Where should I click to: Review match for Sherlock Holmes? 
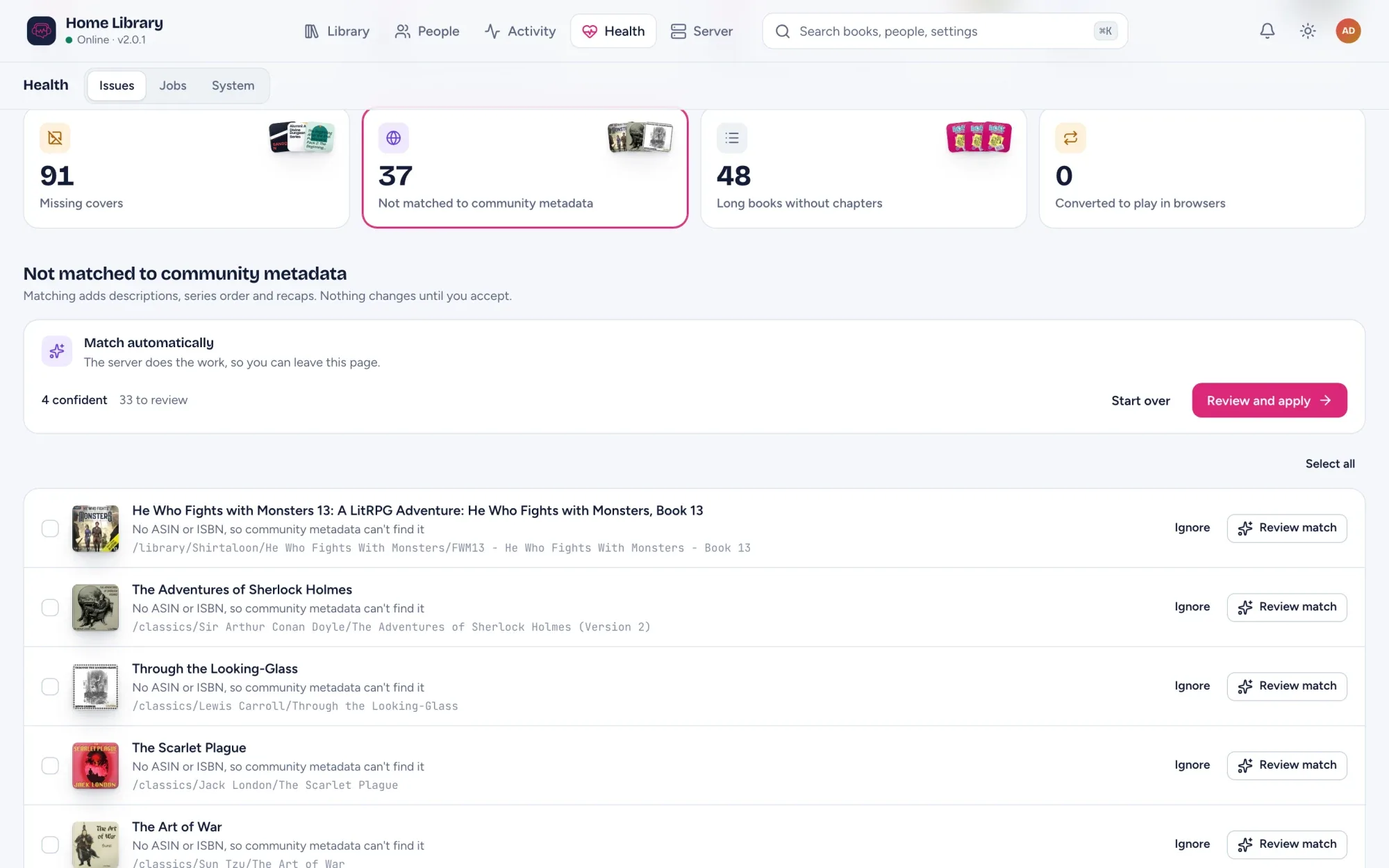pyautogui.click(x=1286, y=607)
